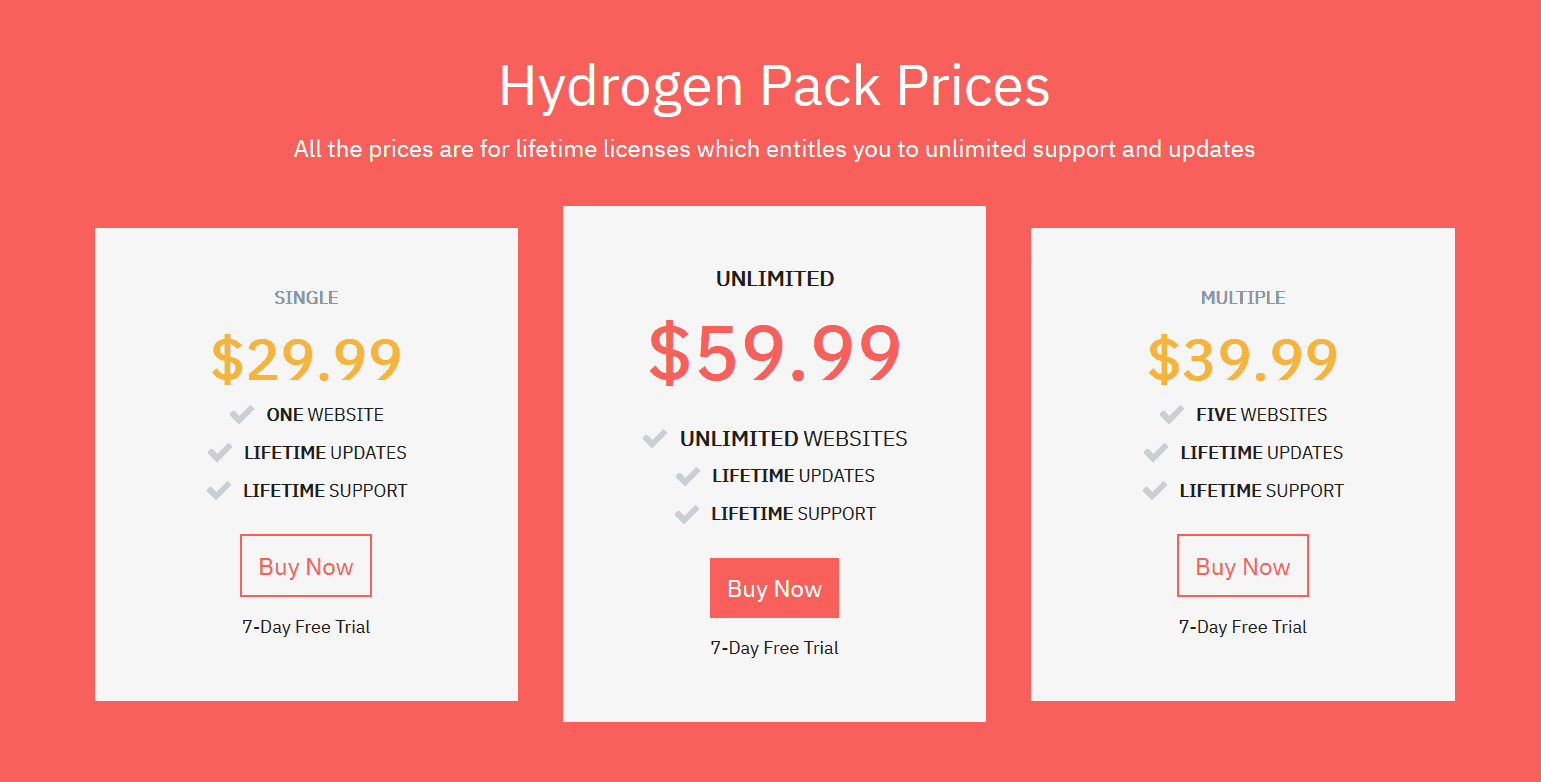Click the filled Buy Now button for Unlimited
Image resolution: width=1541 pixels, height=782 pixels.
pyautogui.click(x=774, y=588)
